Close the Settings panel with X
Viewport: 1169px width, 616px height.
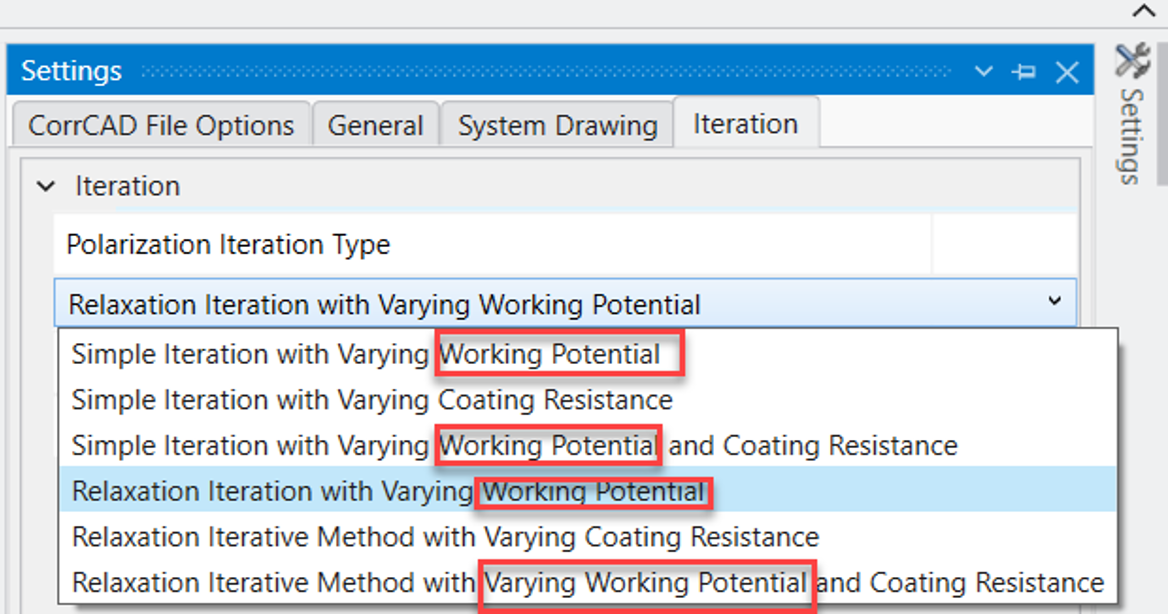pyautogui.click(x=1067, y=72)
